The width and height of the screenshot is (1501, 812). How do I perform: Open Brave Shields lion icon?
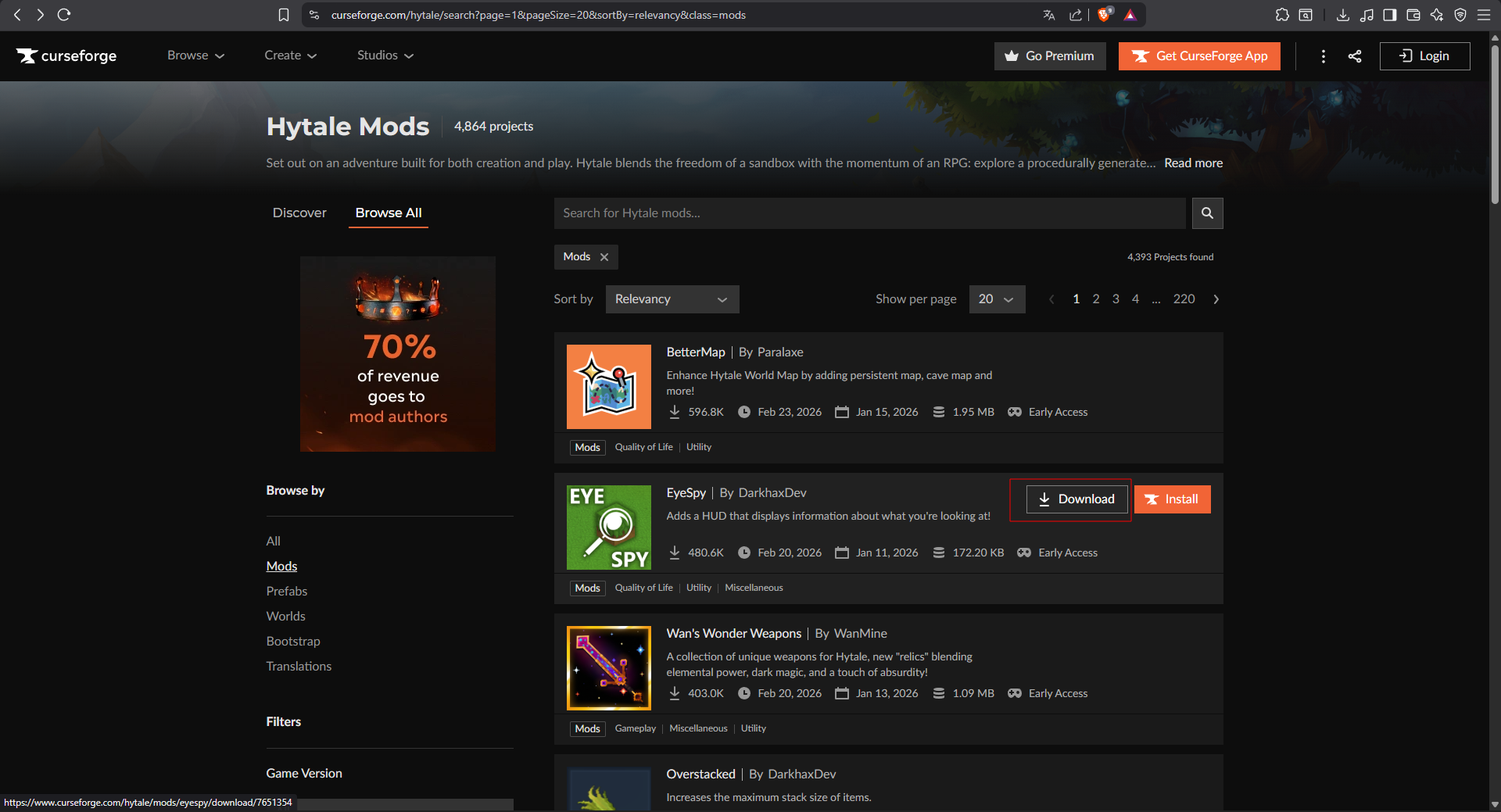coord(1105,15)
